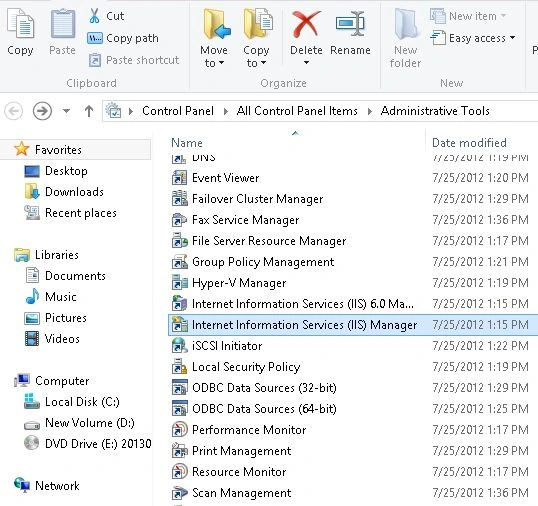Image resolution: width=538 pixels, height=506 pixels.
Task: Click Control Panel in the address breadcrumb
Action: (178, 111)
